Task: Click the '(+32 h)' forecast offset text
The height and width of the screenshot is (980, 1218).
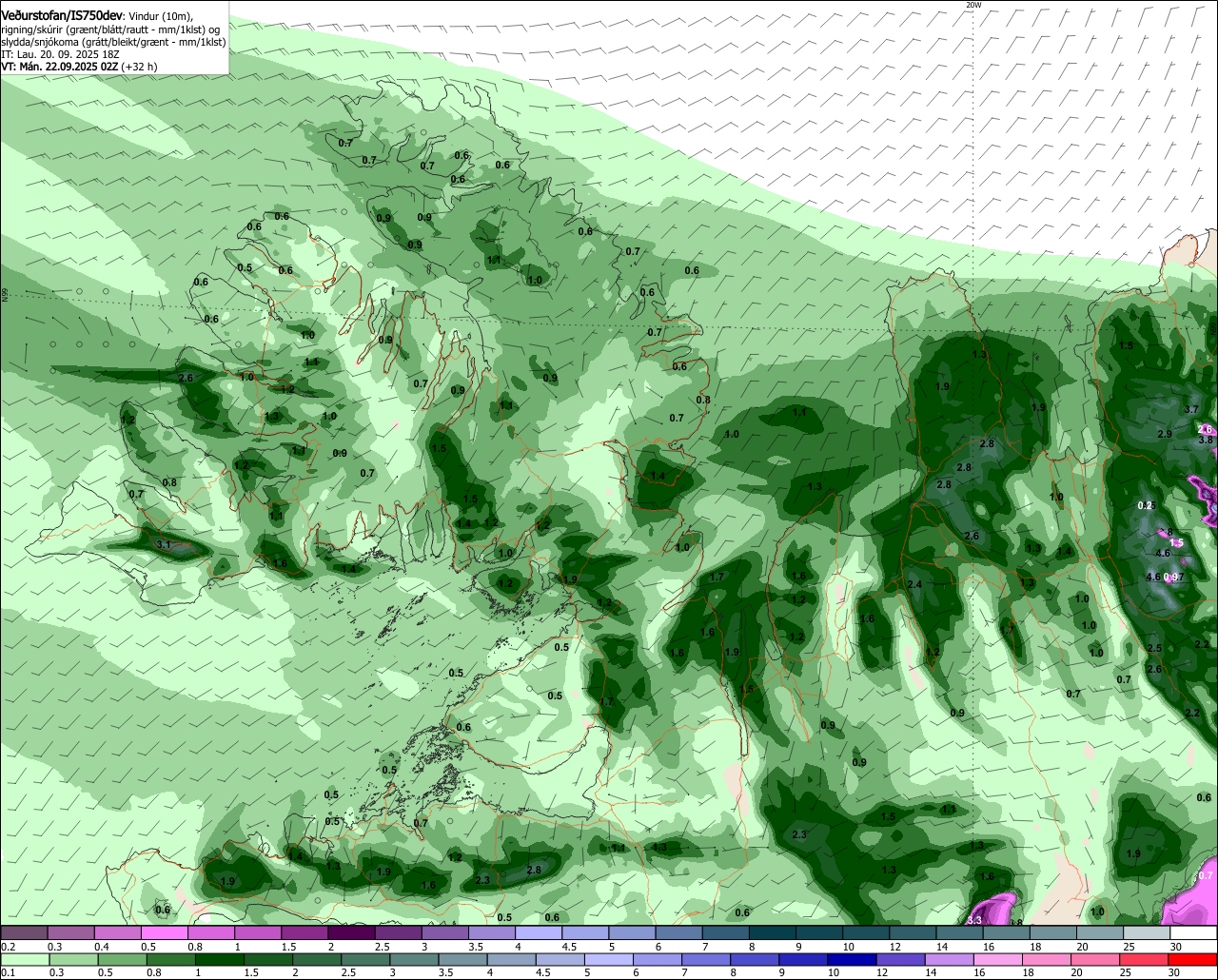Action: pos(139,67)
